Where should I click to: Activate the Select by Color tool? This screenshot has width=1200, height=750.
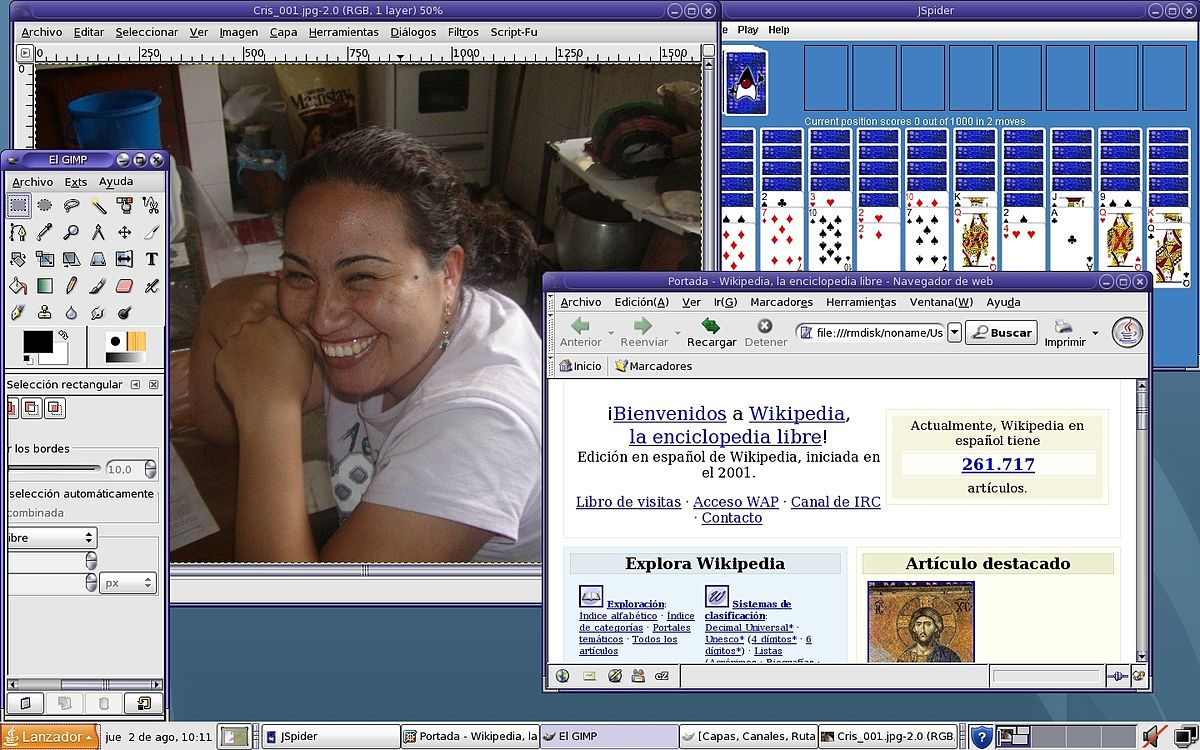[x=125, y=206]
